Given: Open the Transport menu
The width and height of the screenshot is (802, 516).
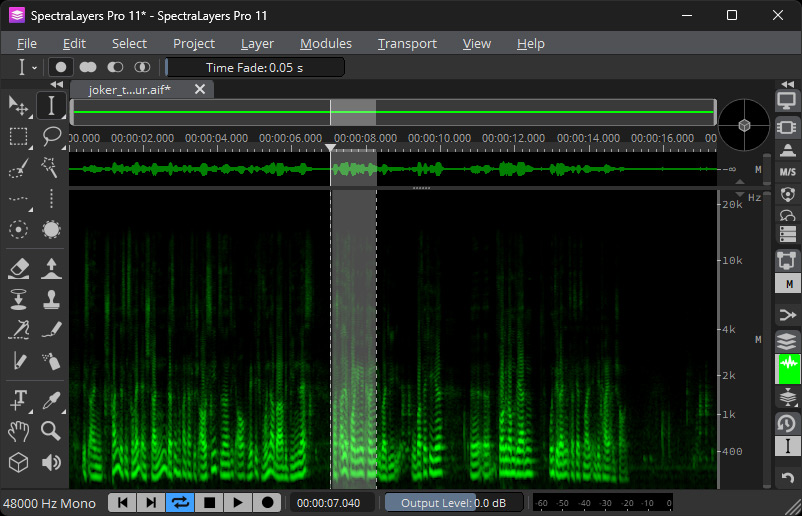Looking at the screenshot, I should (x=406, y=43).
